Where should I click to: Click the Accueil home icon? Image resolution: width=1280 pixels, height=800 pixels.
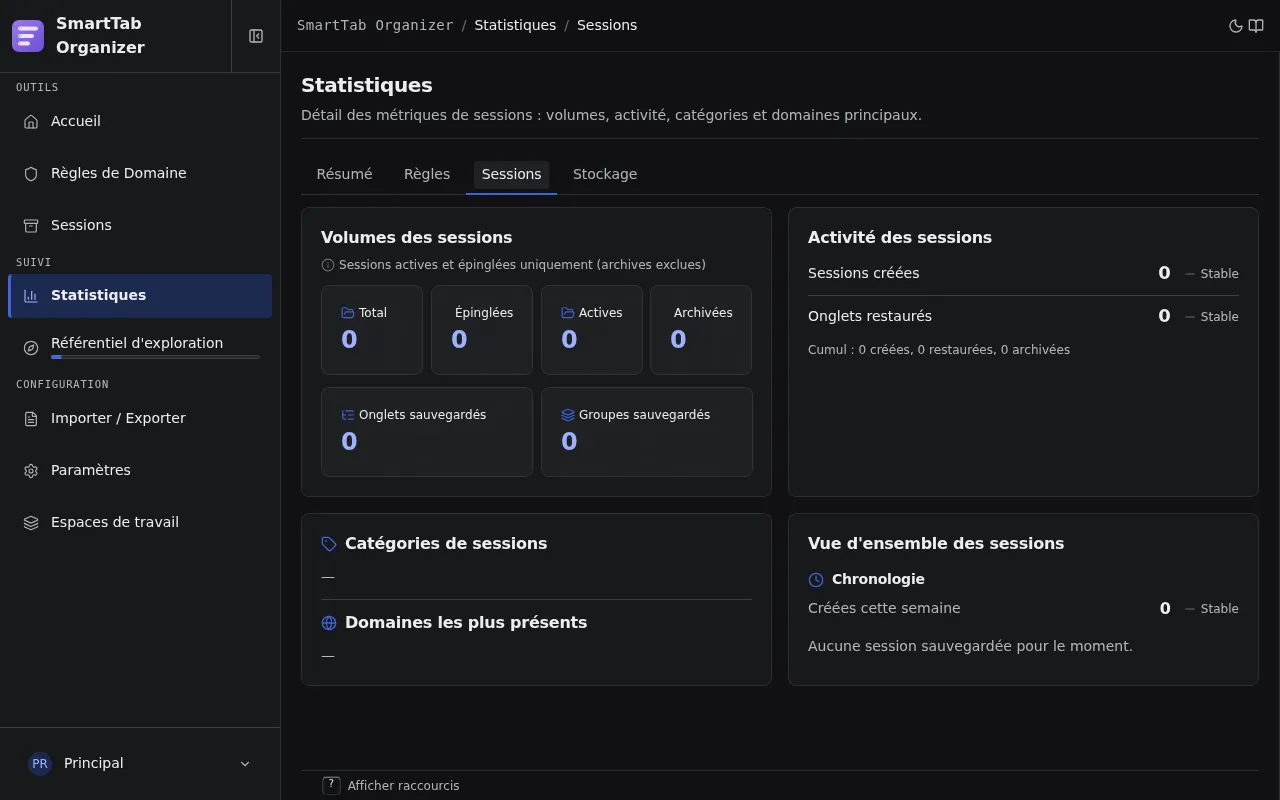coord(31,122)
